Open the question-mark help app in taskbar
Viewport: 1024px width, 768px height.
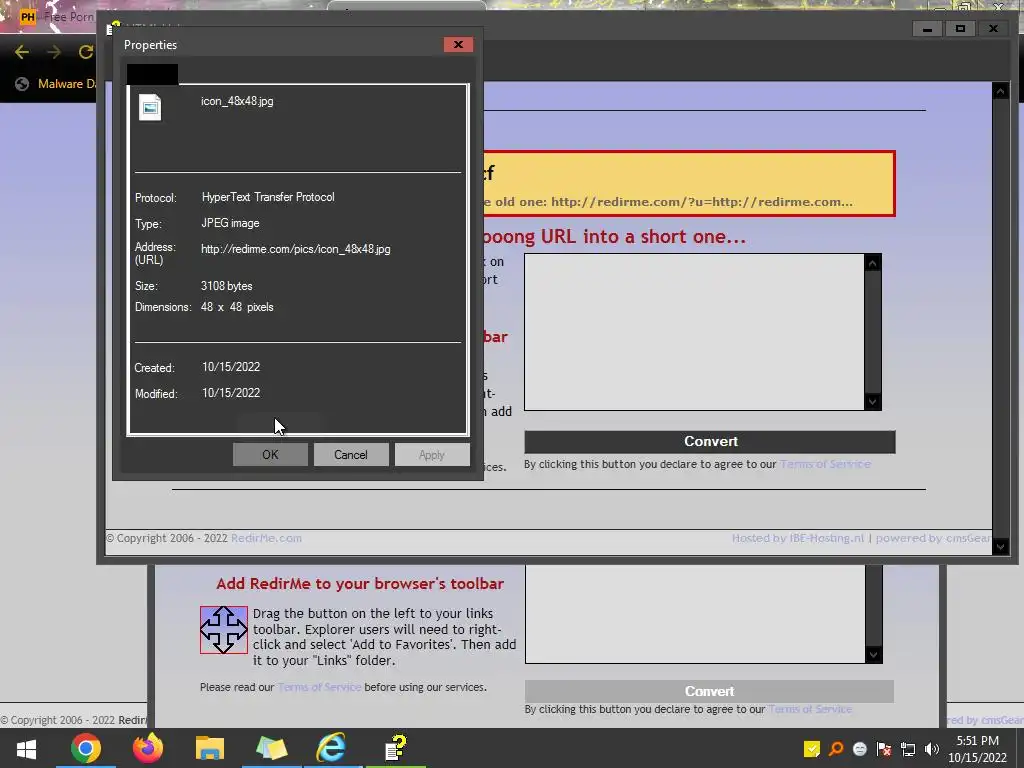(395, 748)
